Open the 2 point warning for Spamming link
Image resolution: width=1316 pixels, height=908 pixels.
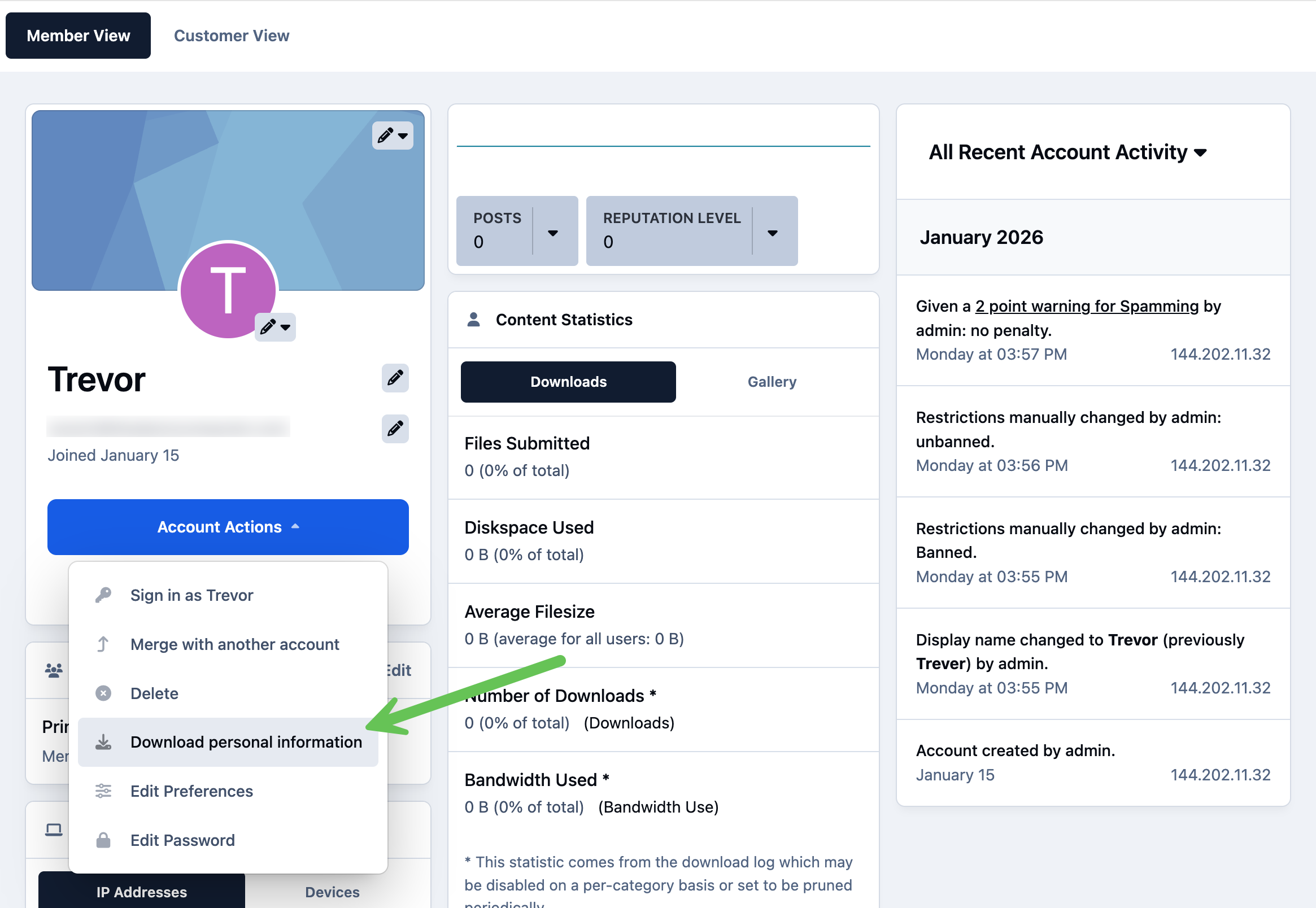point(1087,306)
